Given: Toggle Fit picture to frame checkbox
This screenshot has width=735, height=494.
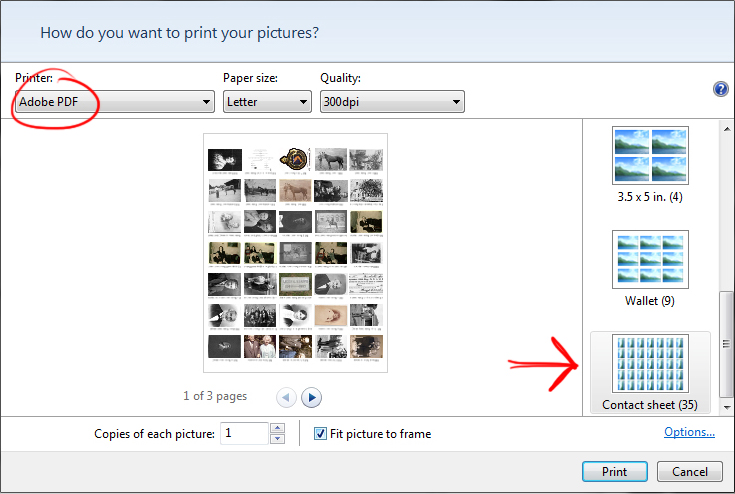Looking at the screenshot, I should tap(320, 434).
